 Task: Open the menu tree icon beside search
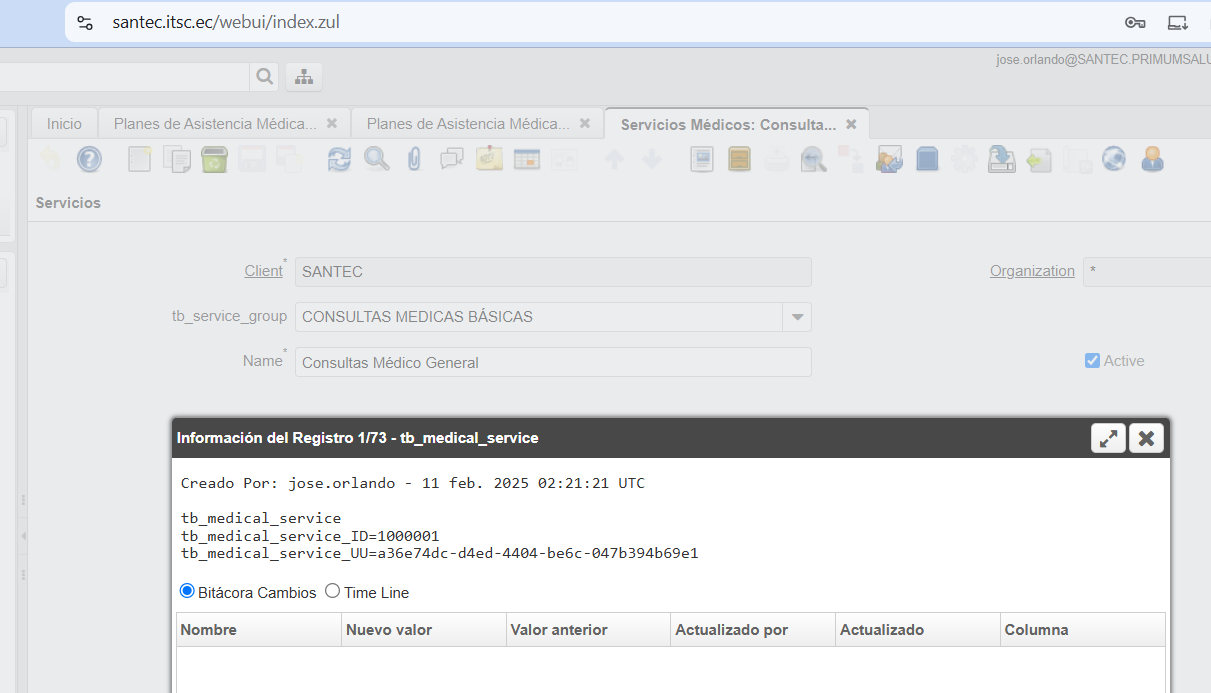pyautogui.click(x=304, y=76)
